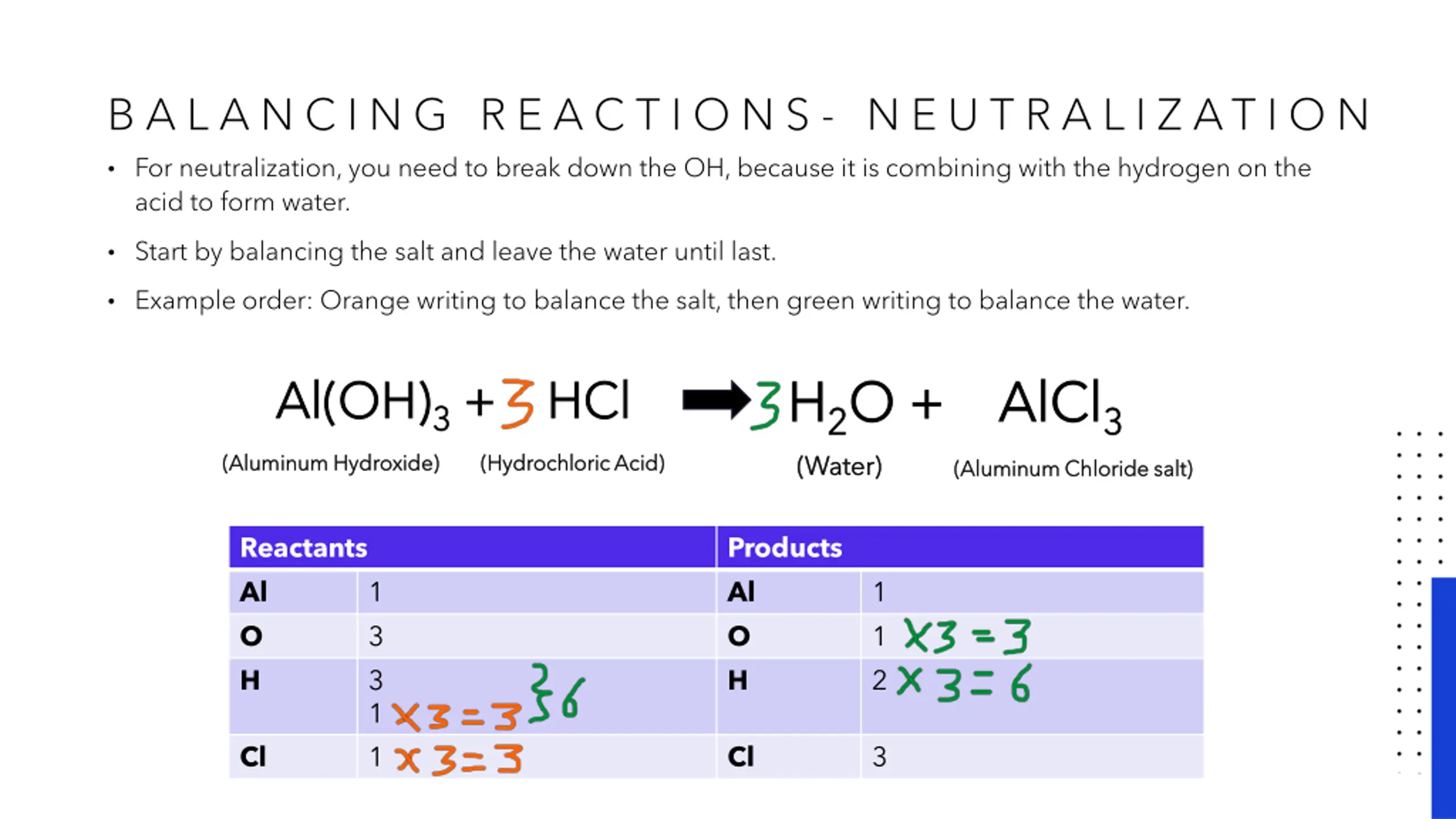Viewport: 1456px width, 819px height.
Task: Click the "(Aluminum Chloride salt)" label
Action: tap(1073, 469)
